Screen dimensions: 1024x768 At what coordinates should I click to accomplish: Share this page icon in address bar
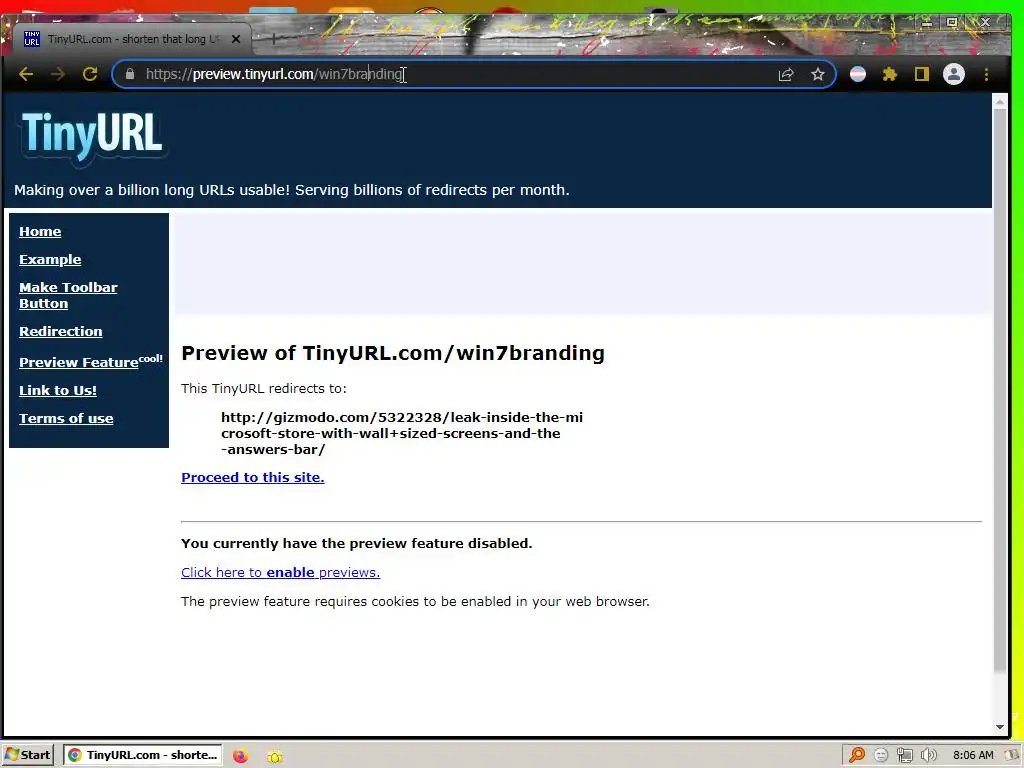(786, 74)
